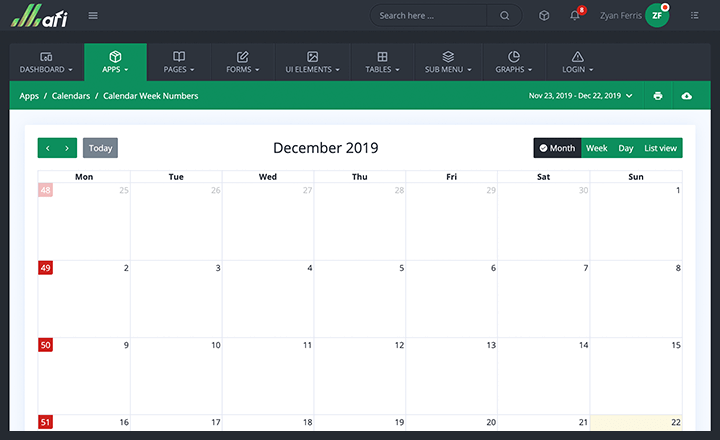Viewport: 720px width, 440px height.
Task: Go to Calendars breadcrumb link
Action: tap(71, 96)
